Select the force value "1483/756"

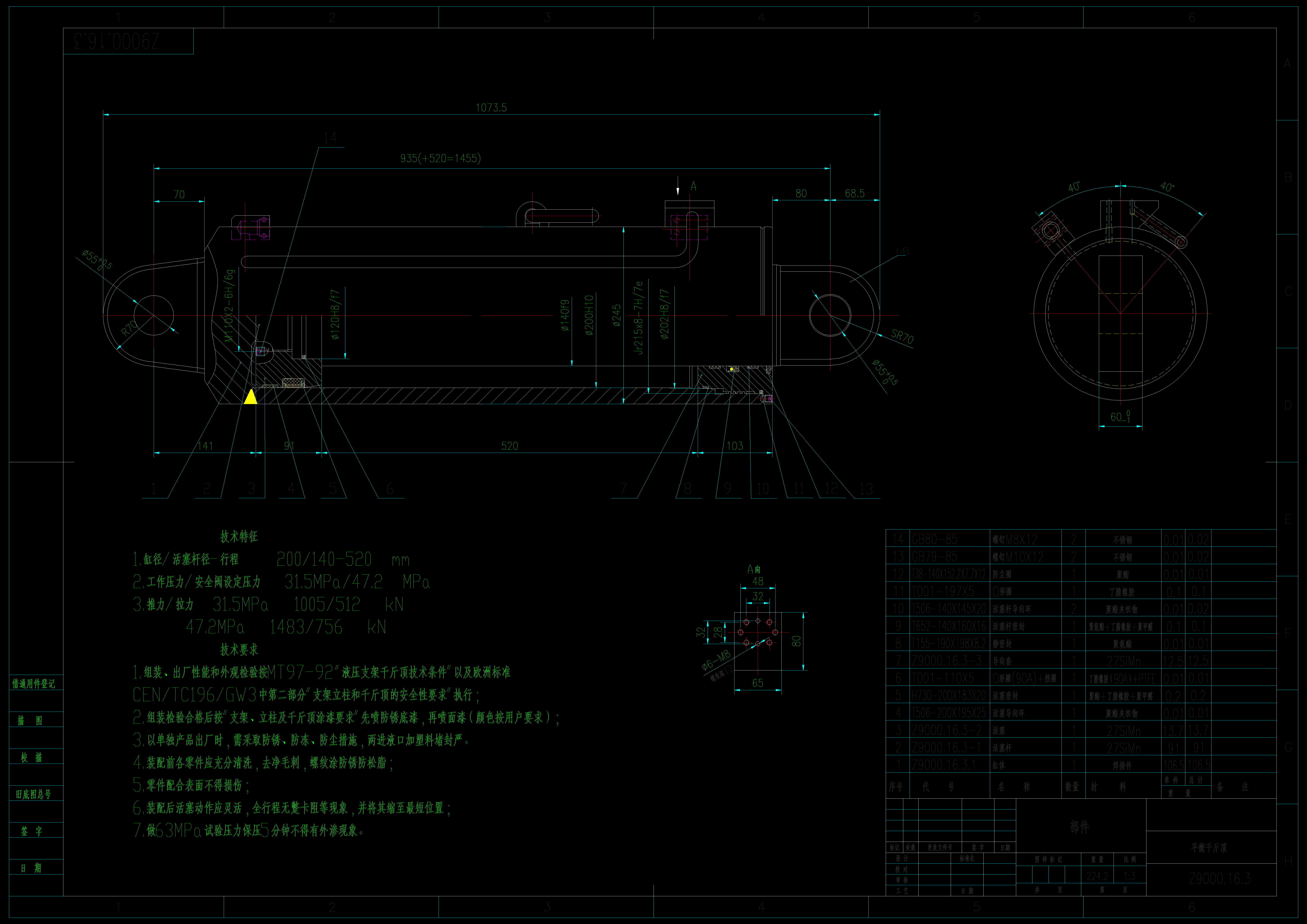pos(306,627)
